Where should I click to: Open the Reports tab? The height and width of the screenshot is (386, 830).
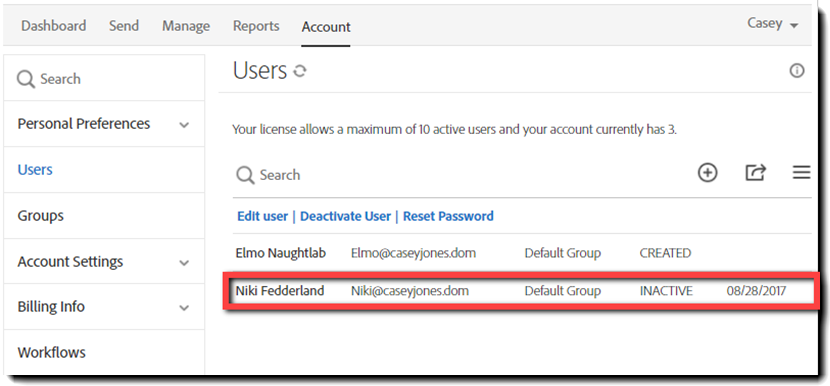[x=256, y=26]
